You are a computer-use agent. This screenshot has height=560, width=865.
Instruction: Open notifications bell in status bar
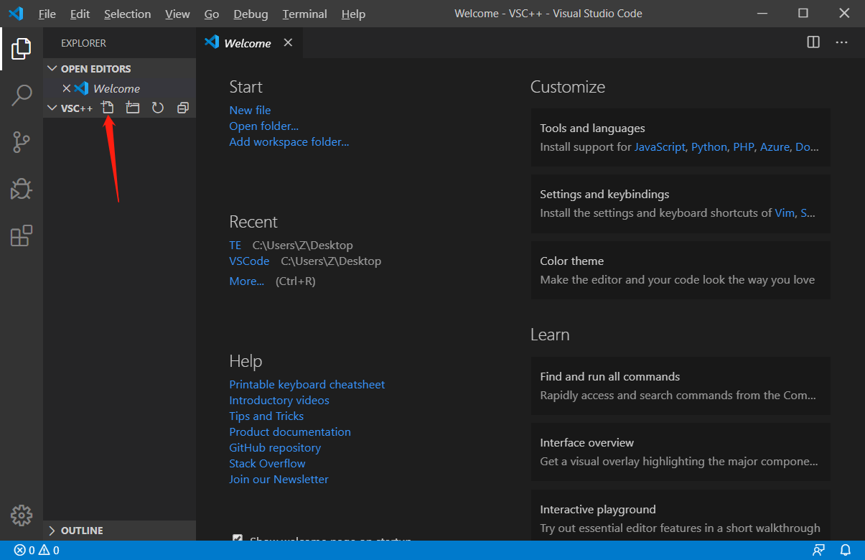click(845, 550)
